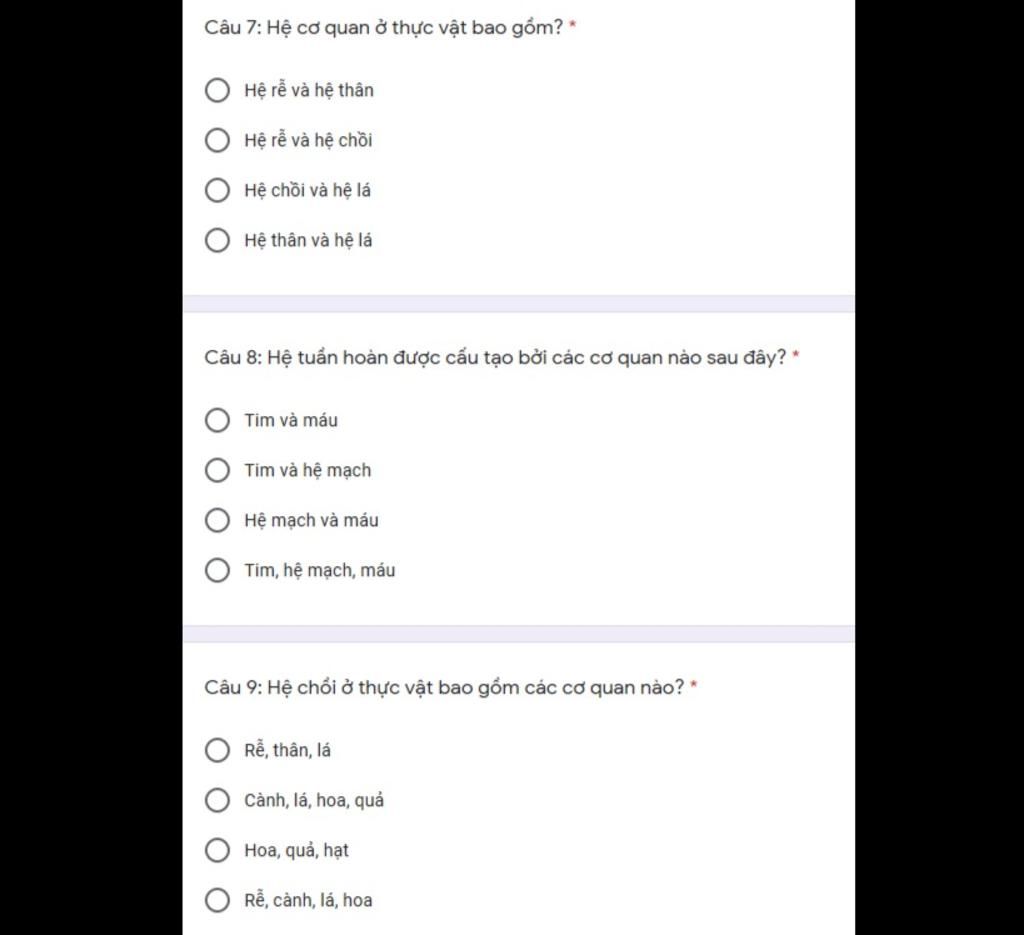Select the 'Hệ rễ và hệ thân' option
The height and width of the screenshot is (935, 1024).
click(217, 90)
